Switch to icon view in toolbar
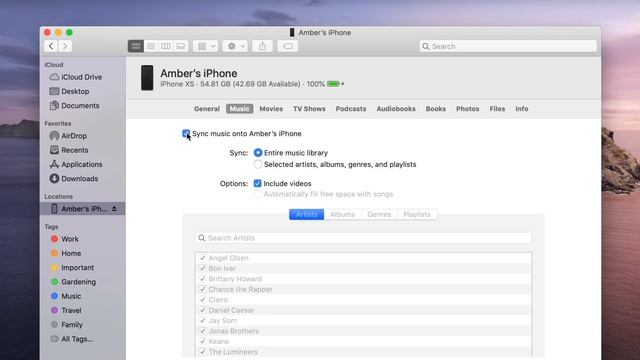Image resolution: width=640 pixels, height=360 pixels. click(136, 46)
